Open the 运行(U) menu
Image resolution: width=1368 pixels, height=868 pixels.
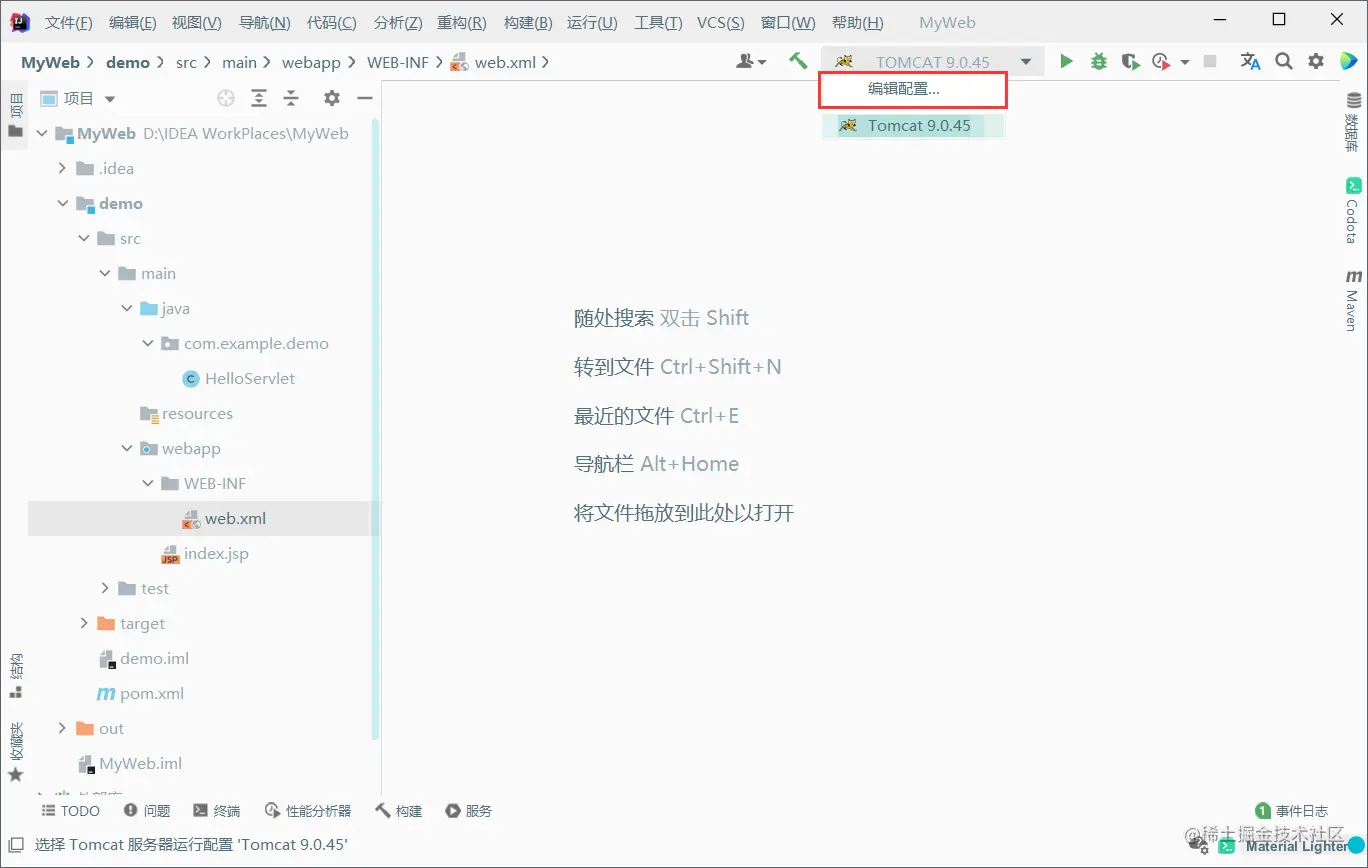pos(592,23)
